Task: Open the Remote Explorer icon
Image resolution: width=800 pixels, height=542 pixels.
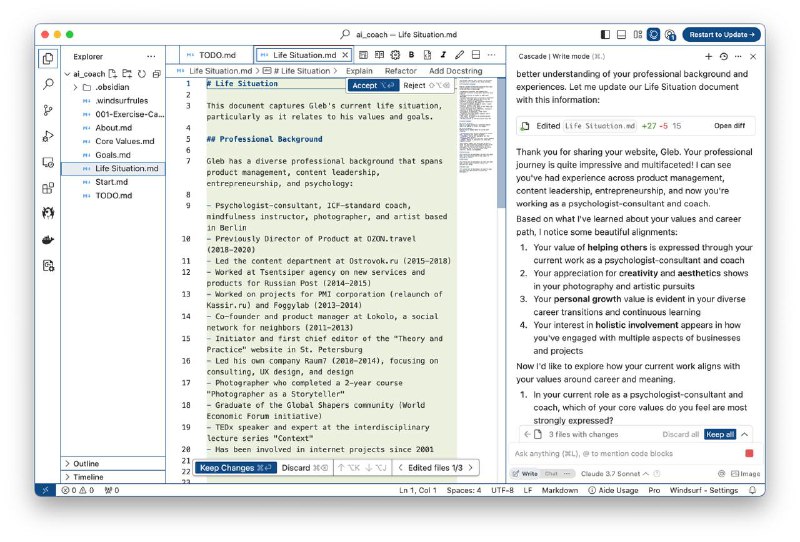Action: [48, 162]
